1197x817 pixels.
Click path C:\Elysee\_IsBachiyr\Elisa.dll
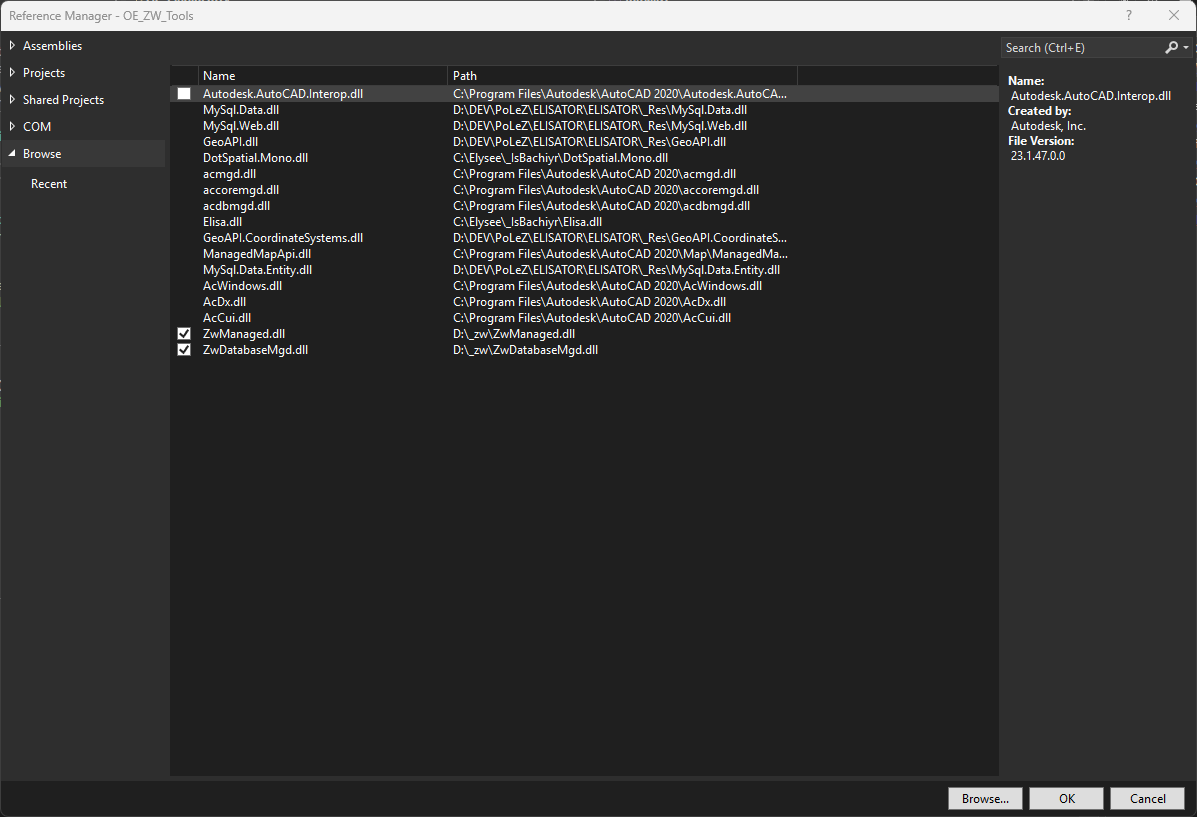tap(528, 222)
